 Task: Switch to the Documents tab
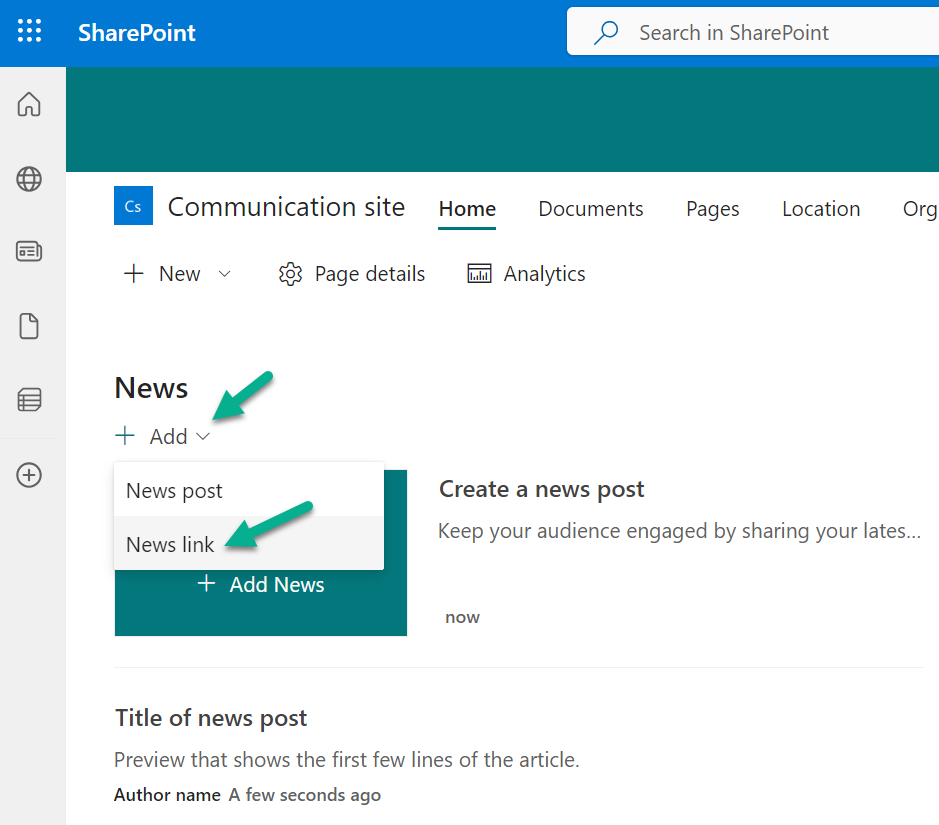[x=590, y=209]
